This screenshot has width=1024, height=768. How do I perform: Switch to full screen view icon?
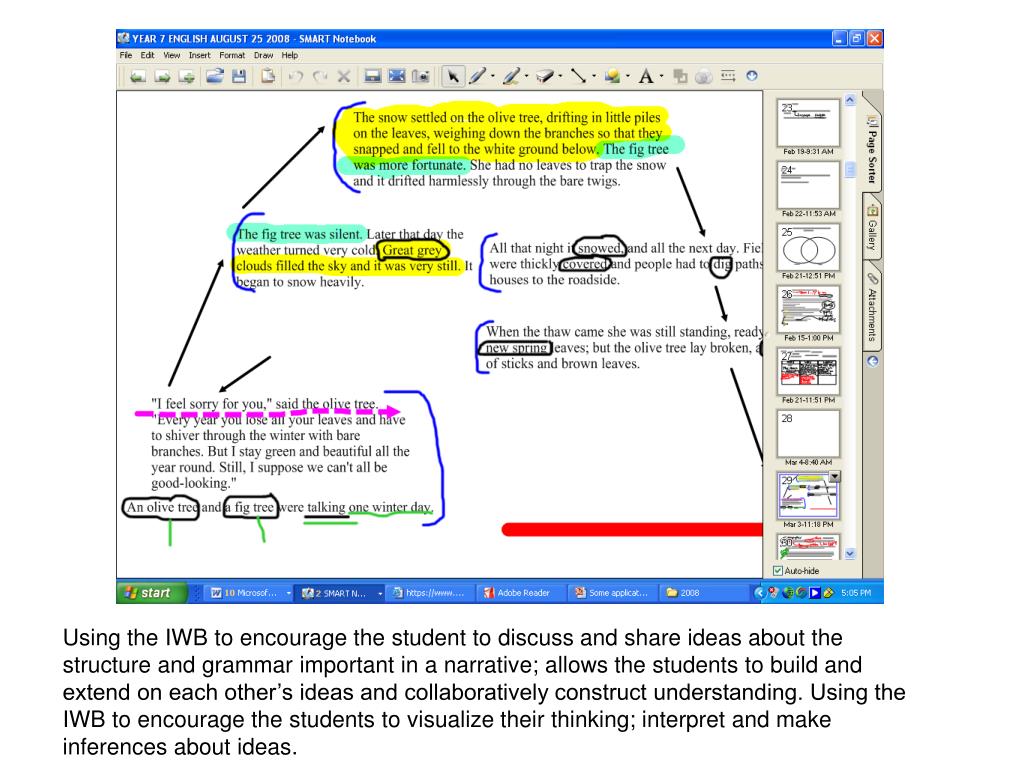tap(397, 76)
